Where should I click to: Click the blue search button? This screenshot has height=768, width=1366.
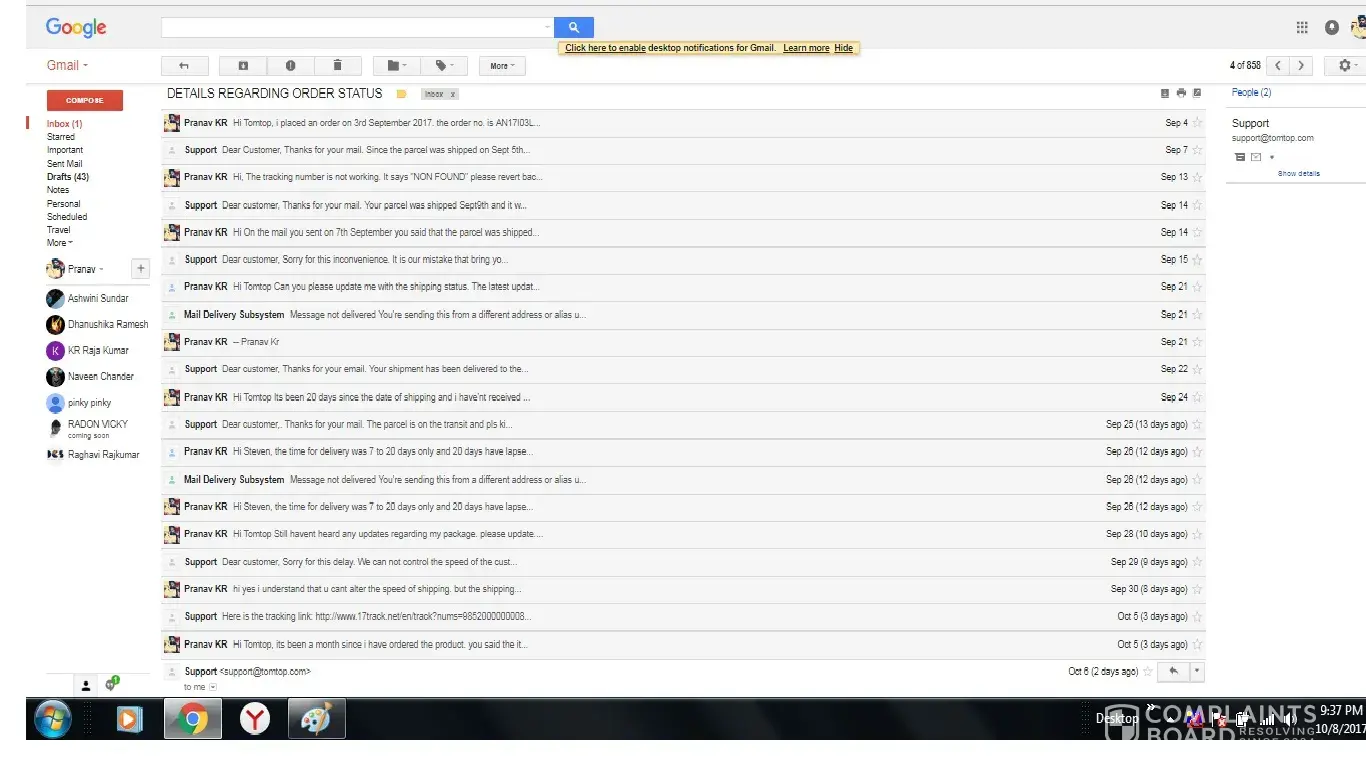coord(574,27)
